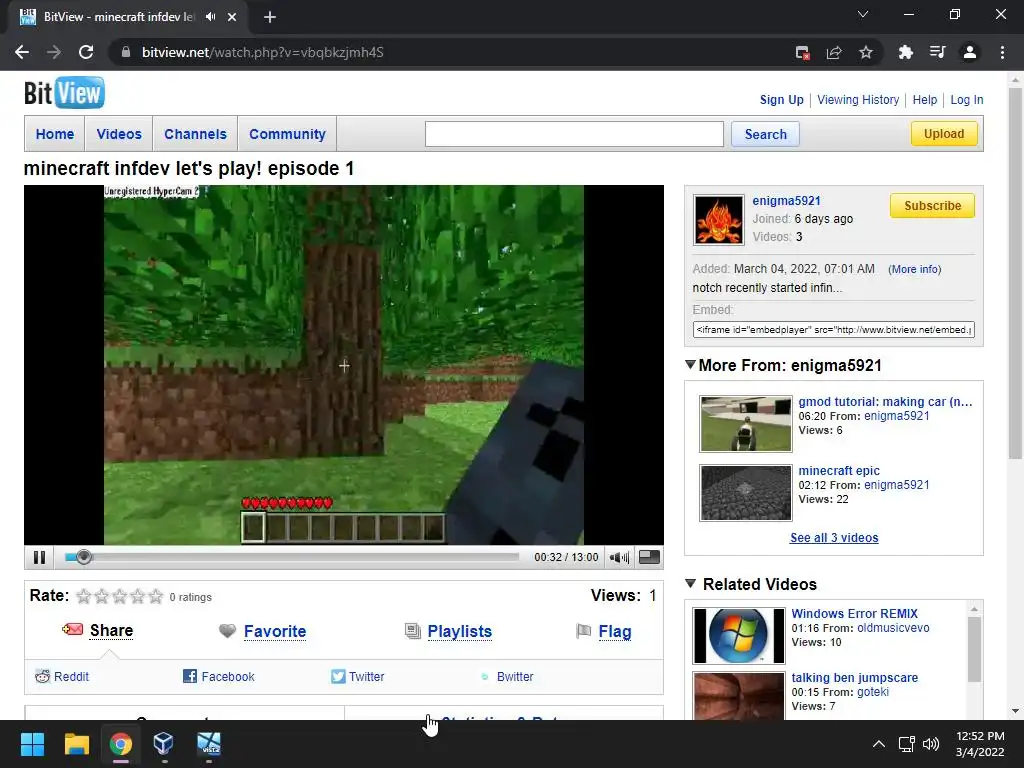The image size is (1024, 768).
Task: Click the heart Favorite icon
Action: (x=227, y=631)
